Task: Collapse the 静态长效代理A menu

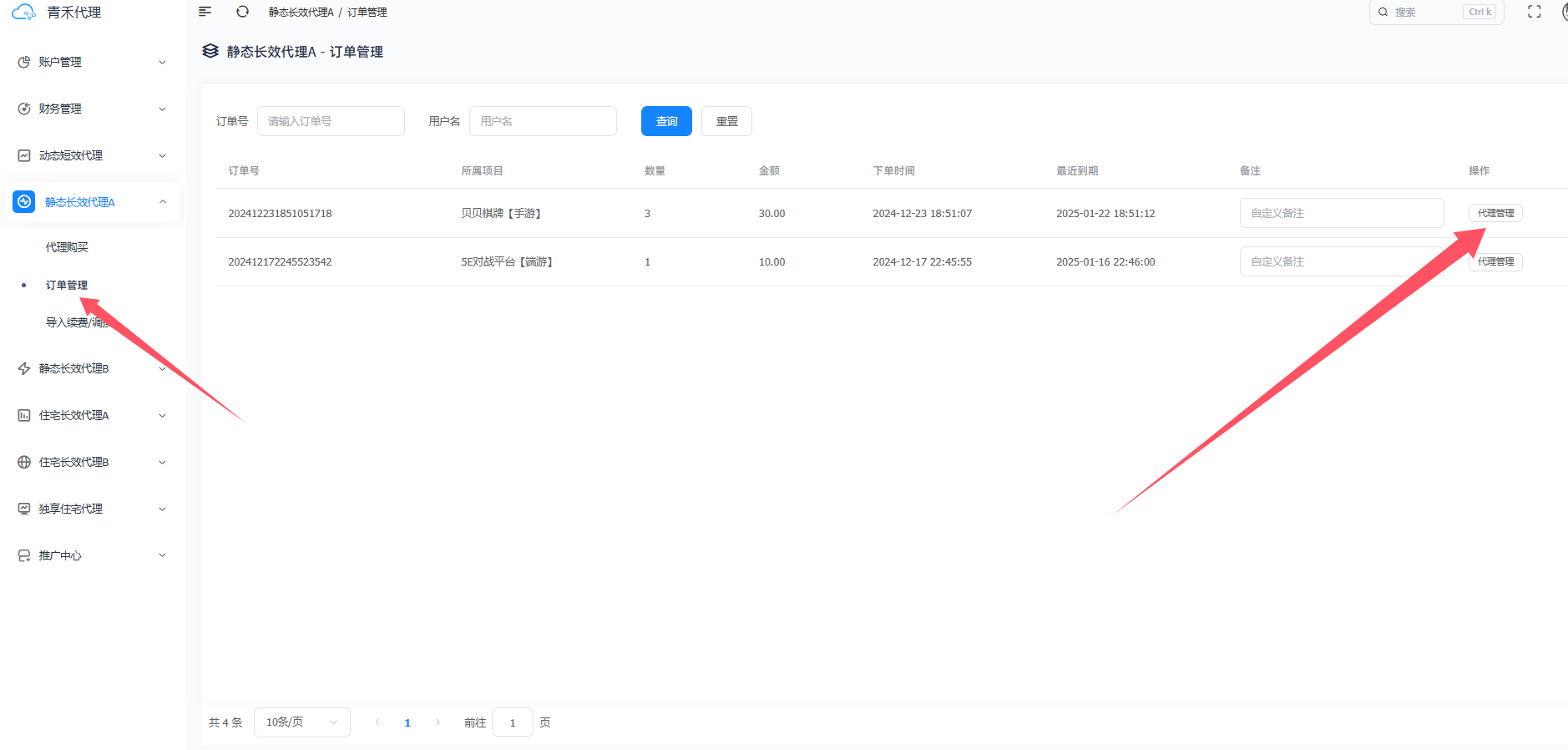Action: (92, 202)
